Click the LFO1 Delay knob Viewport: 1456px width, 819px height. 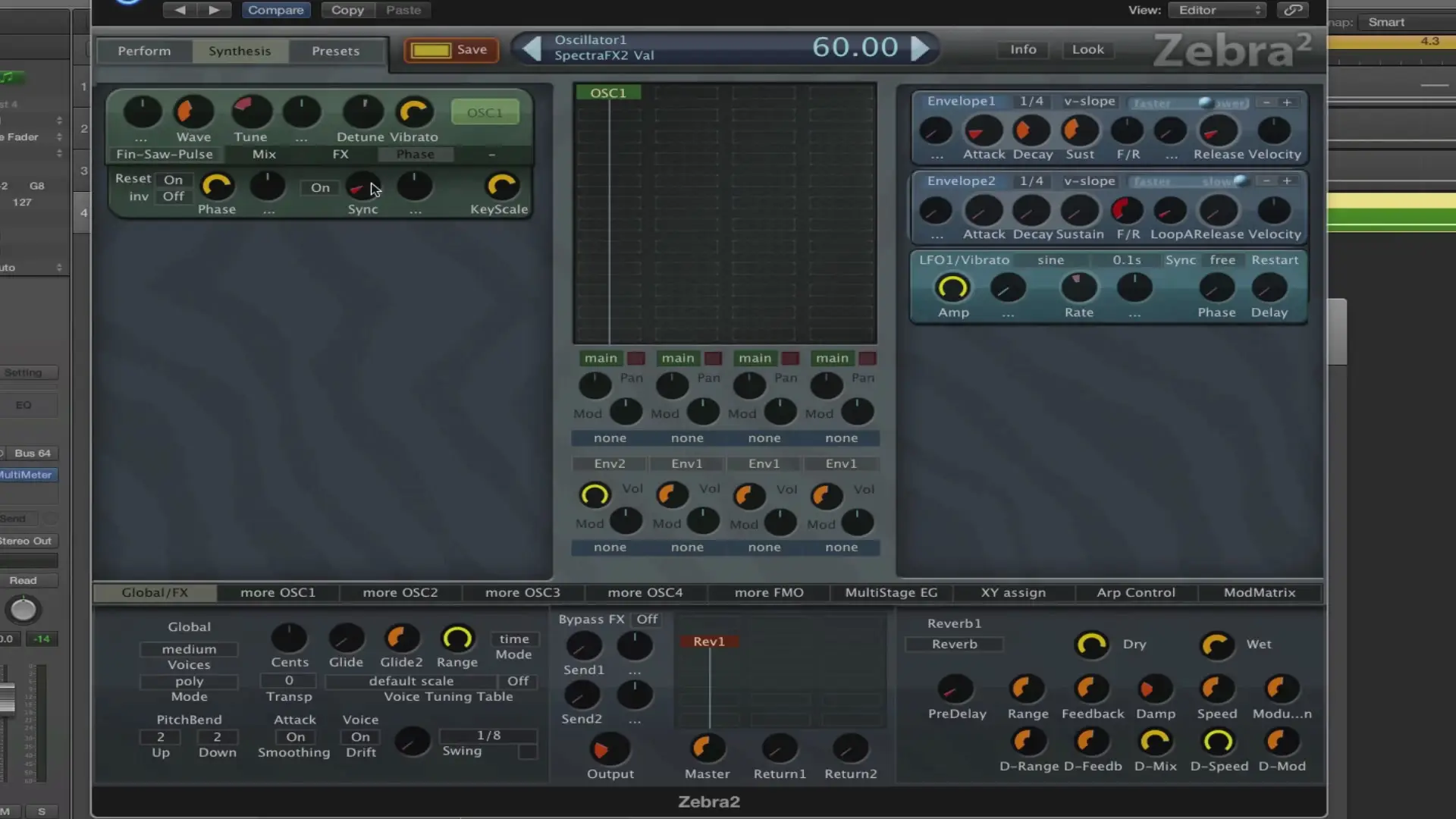tap(1269, 288)
